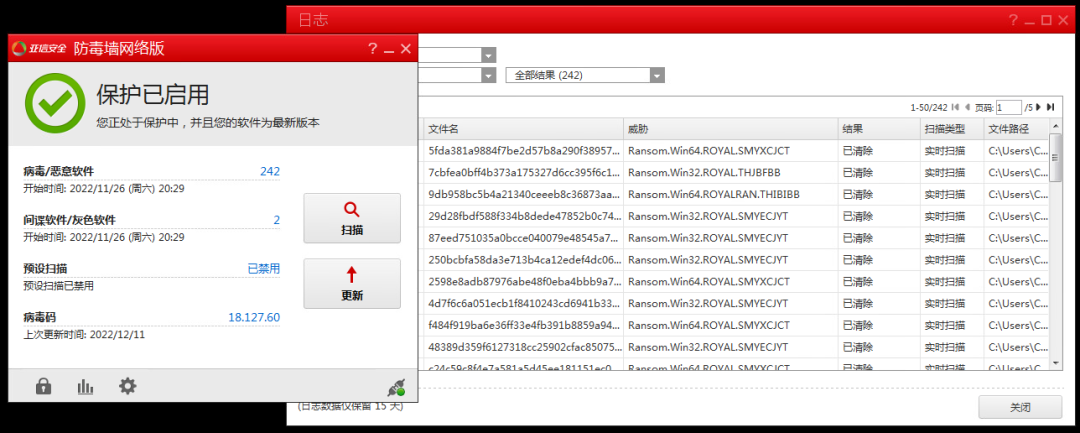The height and width of the screenshot is (433, 1080).
Task: Open settings via the gear icon
Action: [x=127, y=386]
